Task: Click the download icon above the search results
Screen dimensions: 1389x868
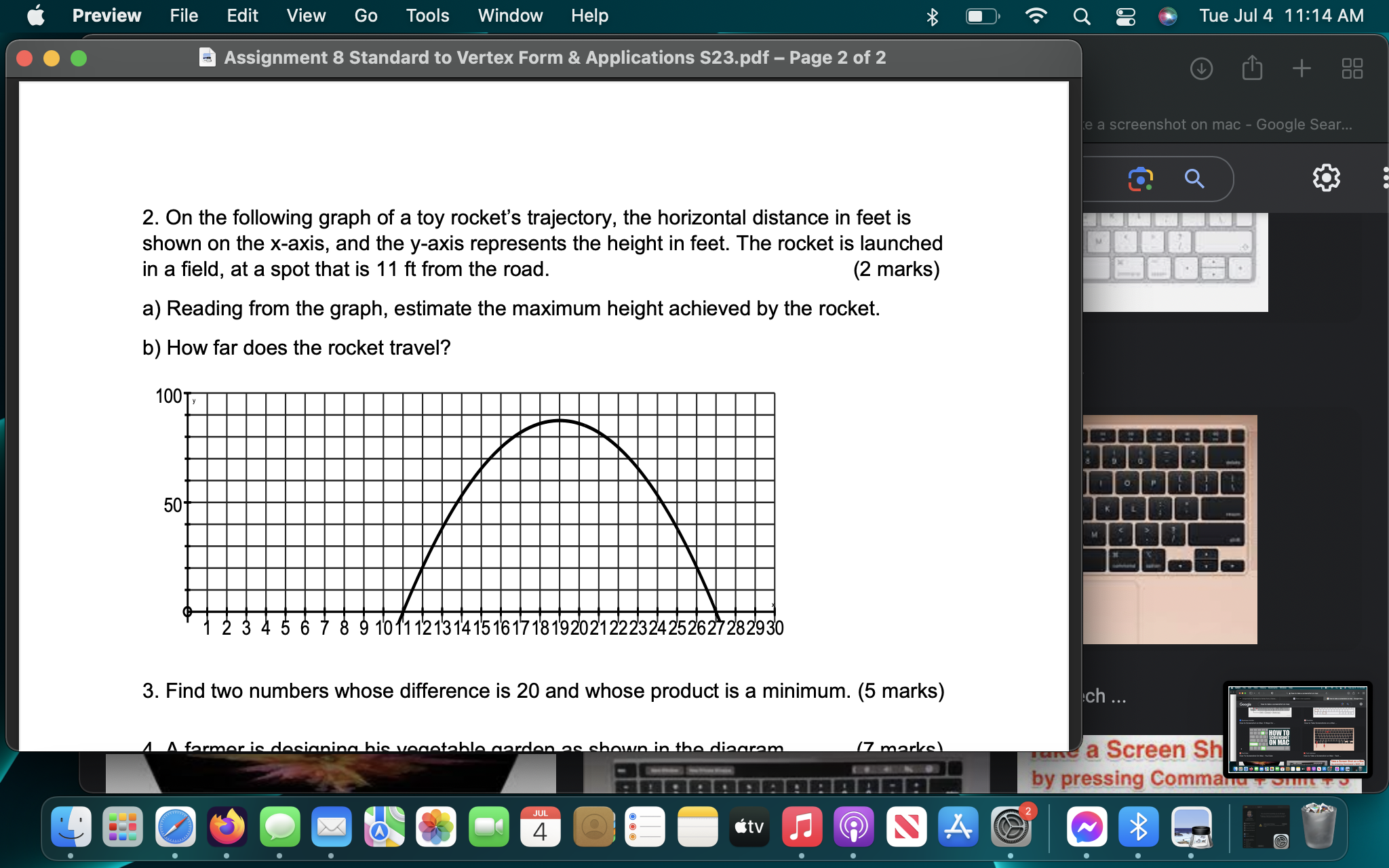Action: (x=1202, y=67)
